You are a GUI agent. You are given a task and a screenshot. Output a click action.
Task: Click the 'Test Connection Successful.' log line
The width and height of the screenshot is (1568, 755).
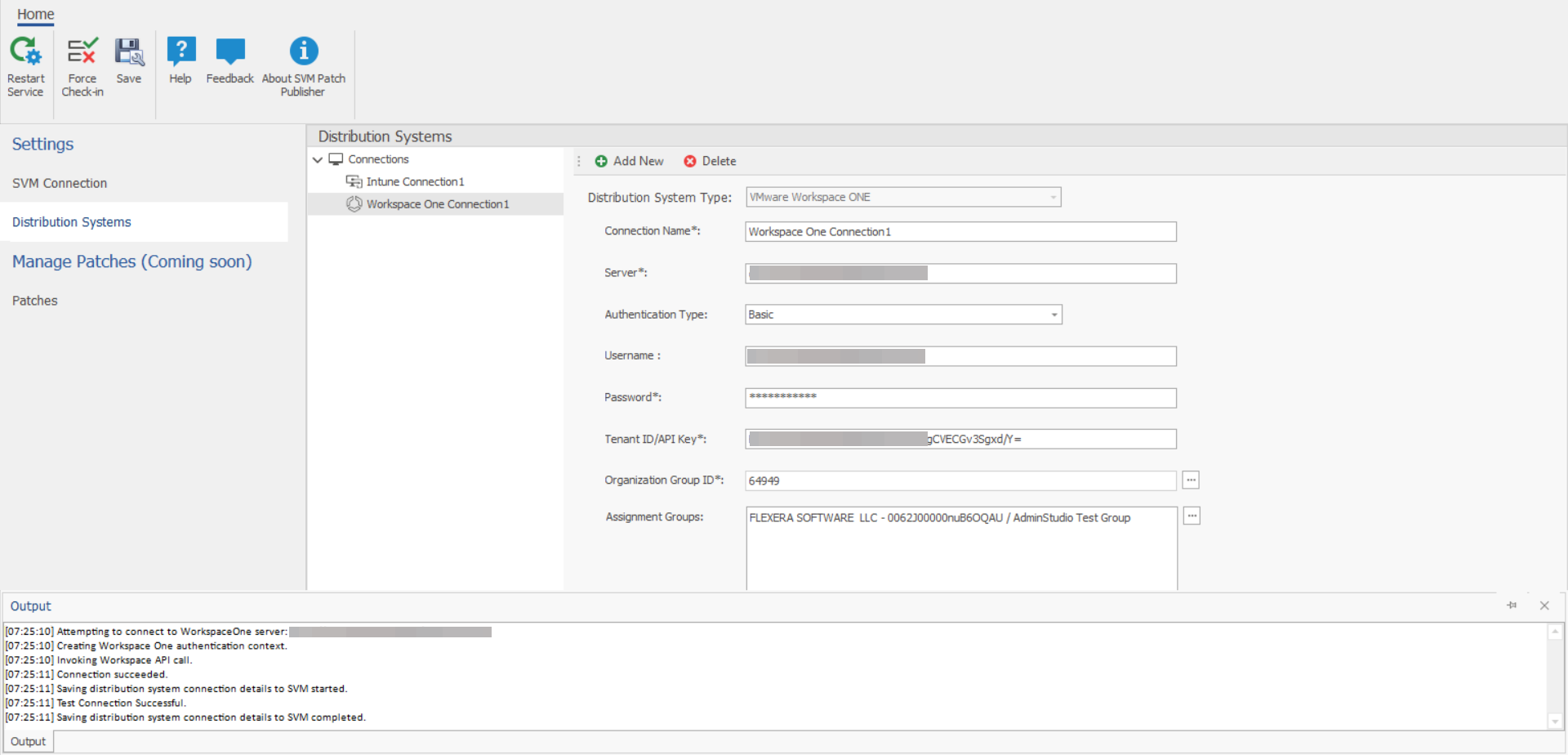coord(96,704)
